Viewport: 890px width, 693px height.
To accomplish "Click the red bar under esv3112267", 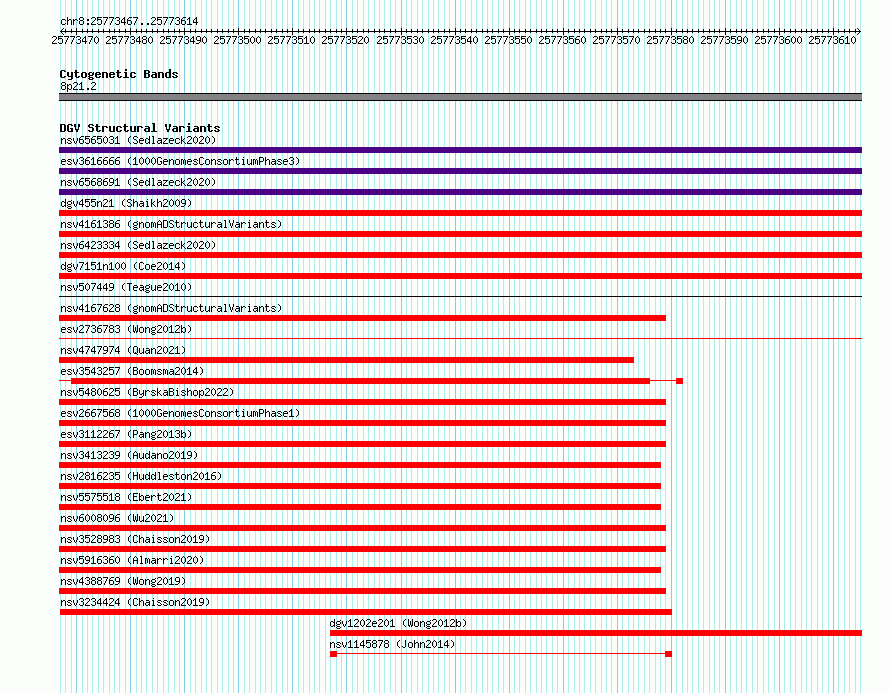I will (x=362, y=444).
